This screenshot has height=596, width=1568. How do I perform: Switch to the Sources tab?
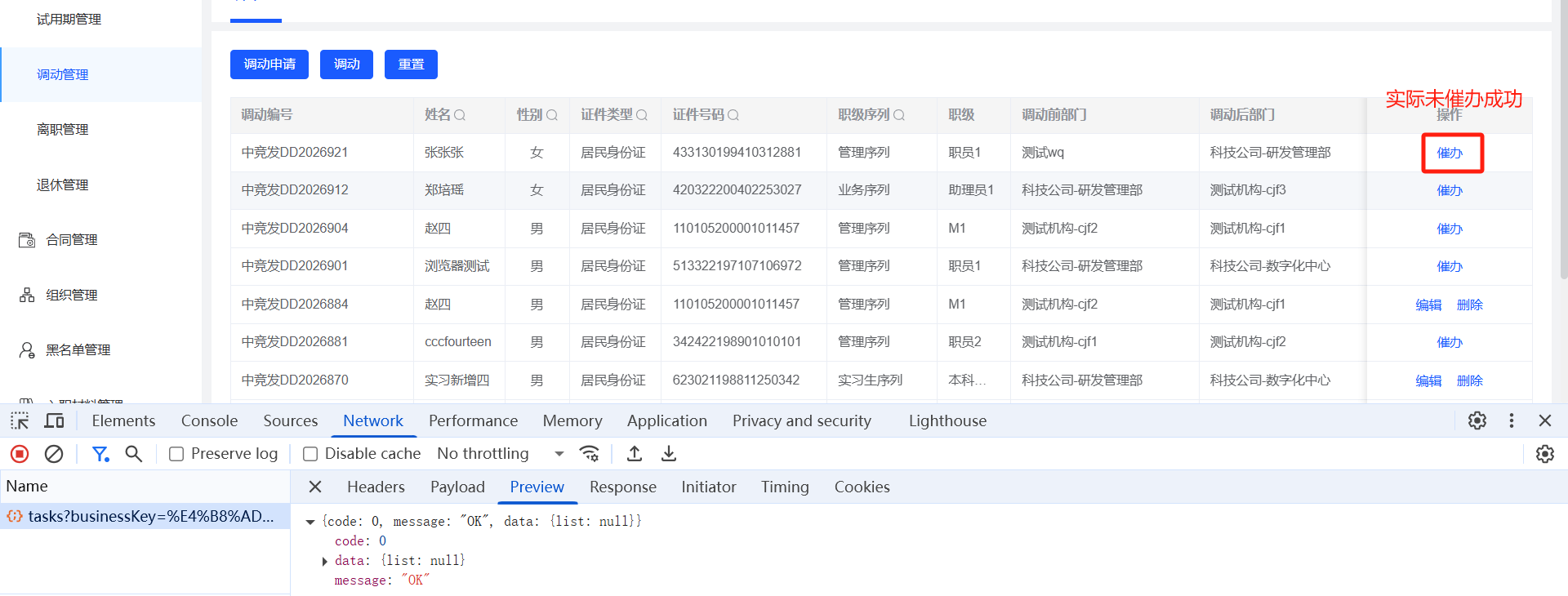(x=291, y=420)
